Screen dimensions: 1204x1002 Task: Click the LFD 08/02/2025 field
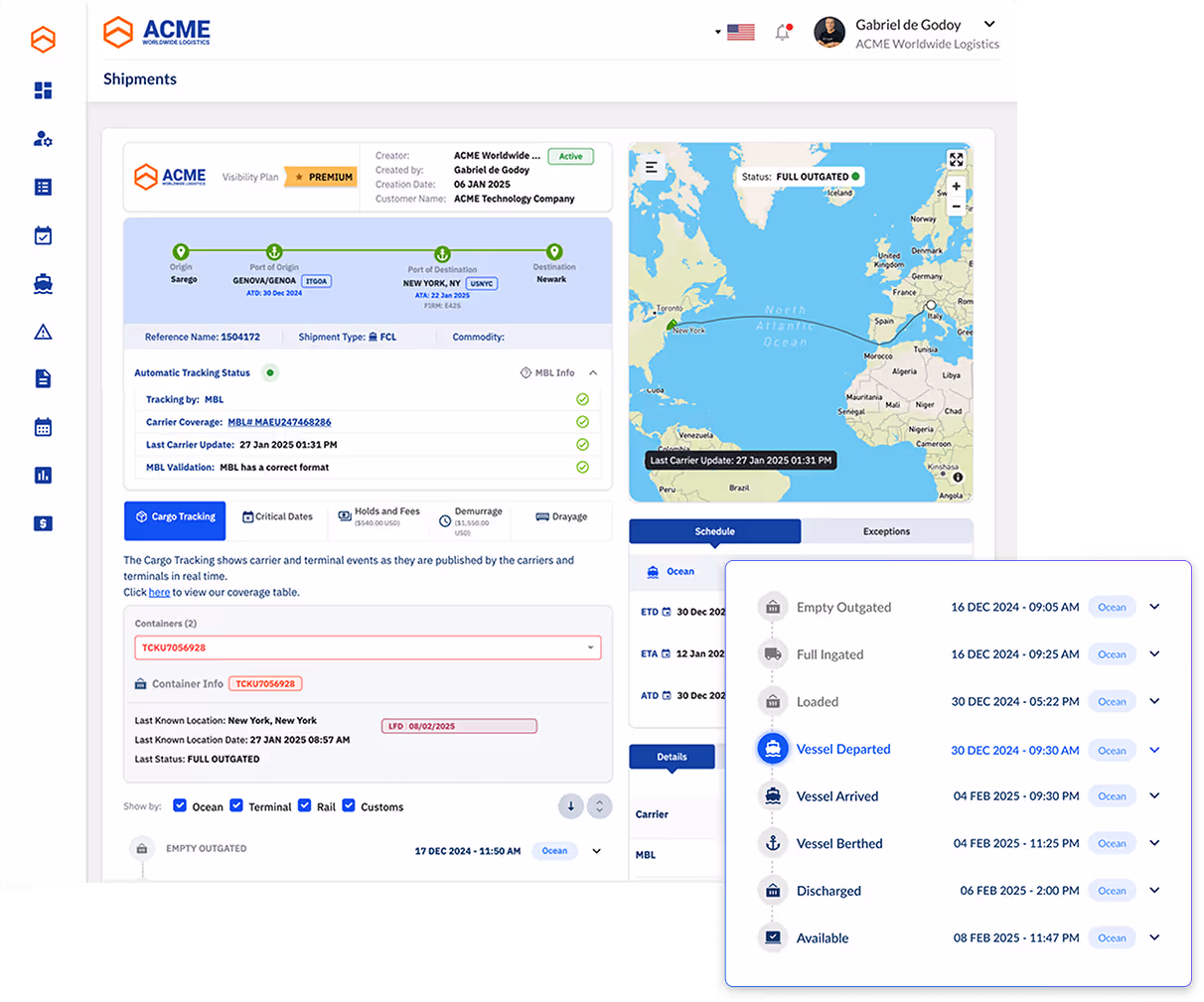(459, 726)
